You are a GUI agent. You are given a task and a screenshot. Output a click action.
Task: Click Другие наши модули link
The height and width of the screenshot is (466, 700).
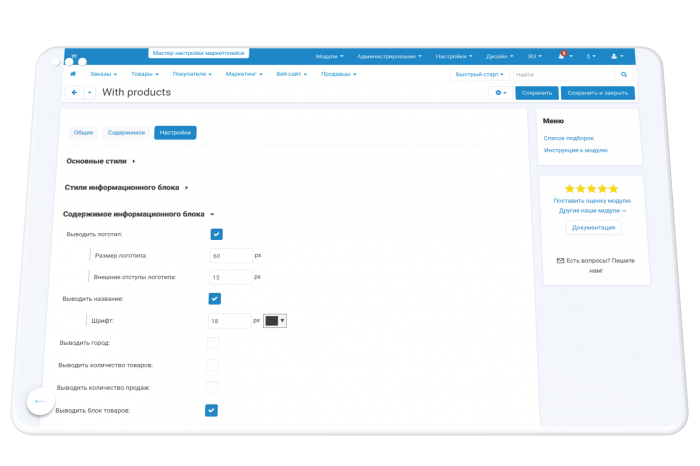pos(592,211)
